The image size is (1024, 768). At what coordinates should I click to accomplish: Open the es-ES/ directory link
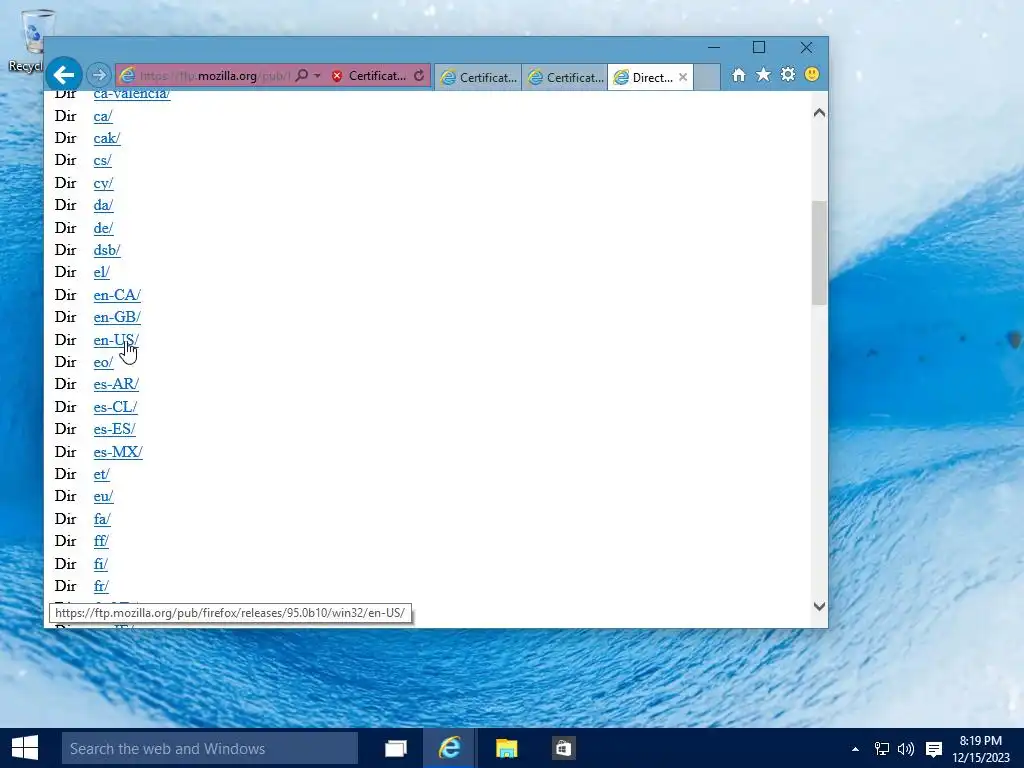click(x=114, y=430)
